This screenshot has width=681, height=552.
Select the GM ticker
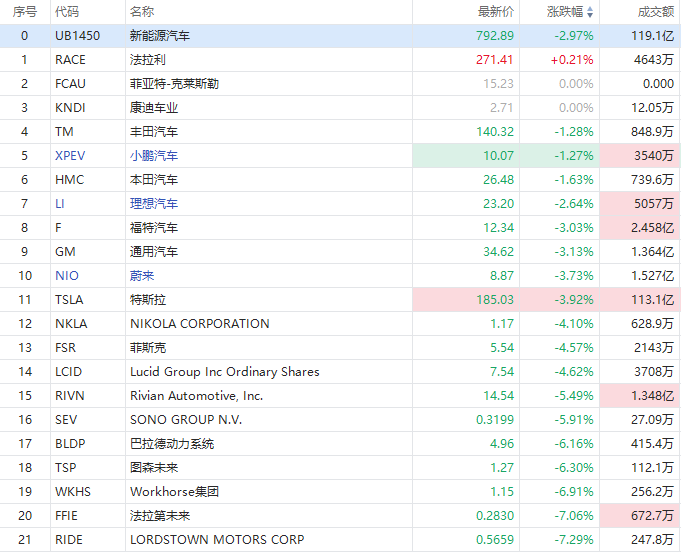65,251
